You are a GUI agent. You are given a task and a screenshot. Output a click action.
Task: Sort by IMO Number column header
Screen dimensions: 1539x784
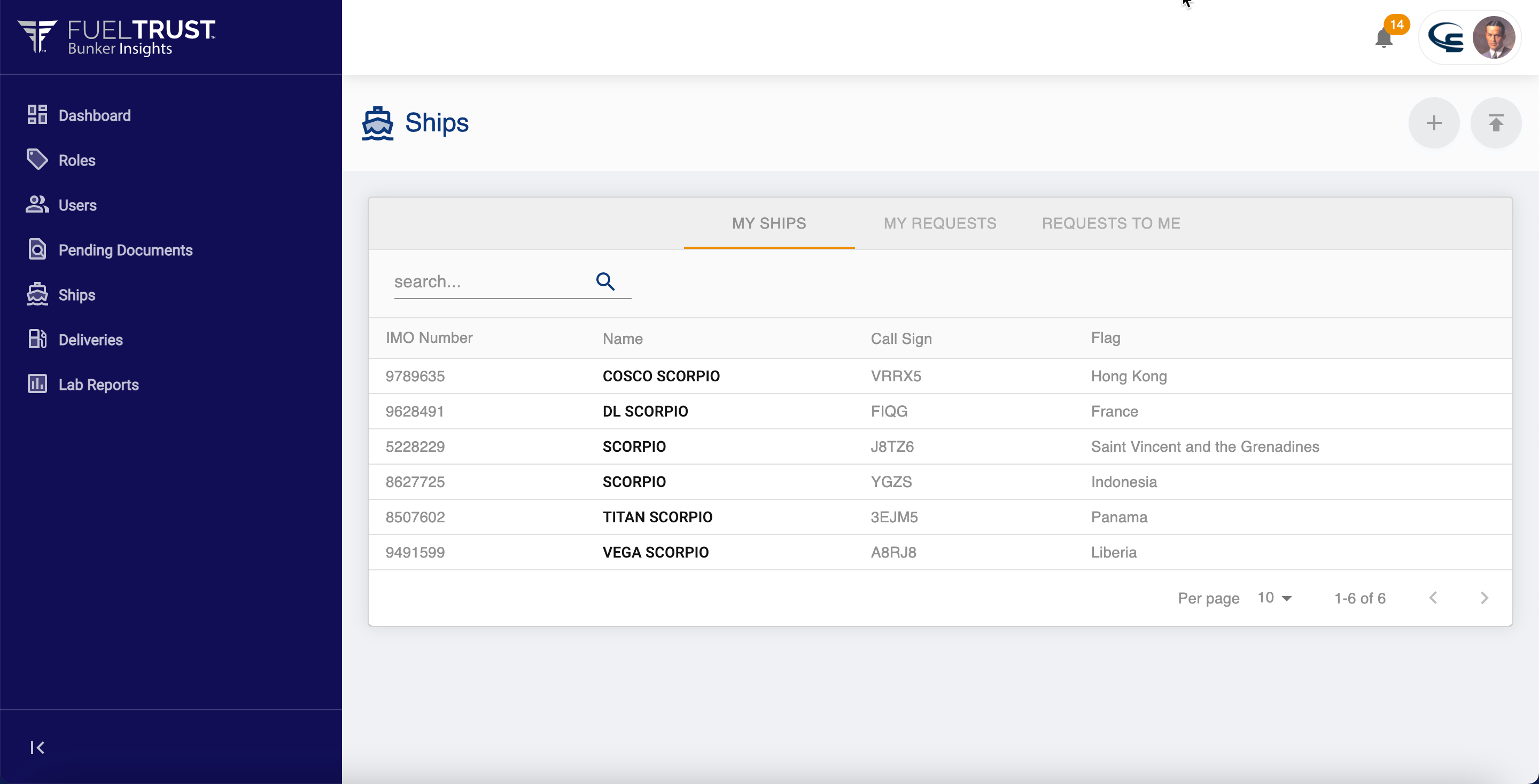pyautogui.click(x=429, y=338)
